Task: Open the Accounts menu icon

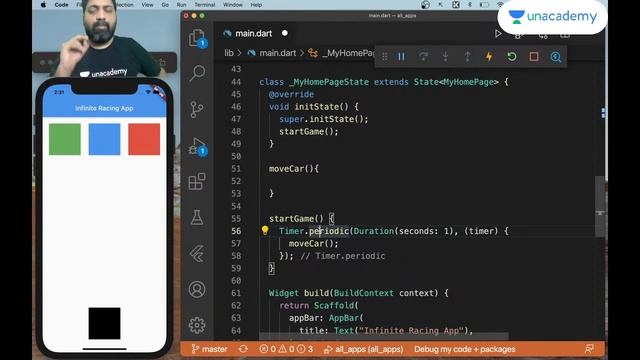Action: coord(197,289)
